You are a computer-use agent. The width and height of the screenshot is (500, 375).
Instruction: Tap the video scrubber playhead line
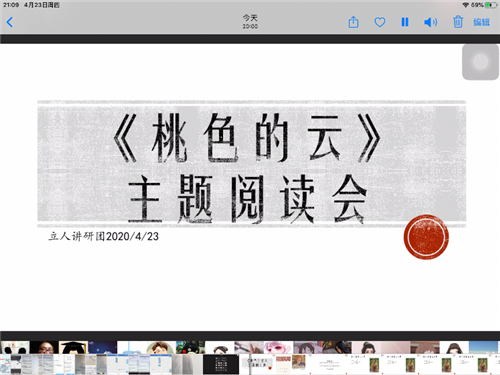250,364
